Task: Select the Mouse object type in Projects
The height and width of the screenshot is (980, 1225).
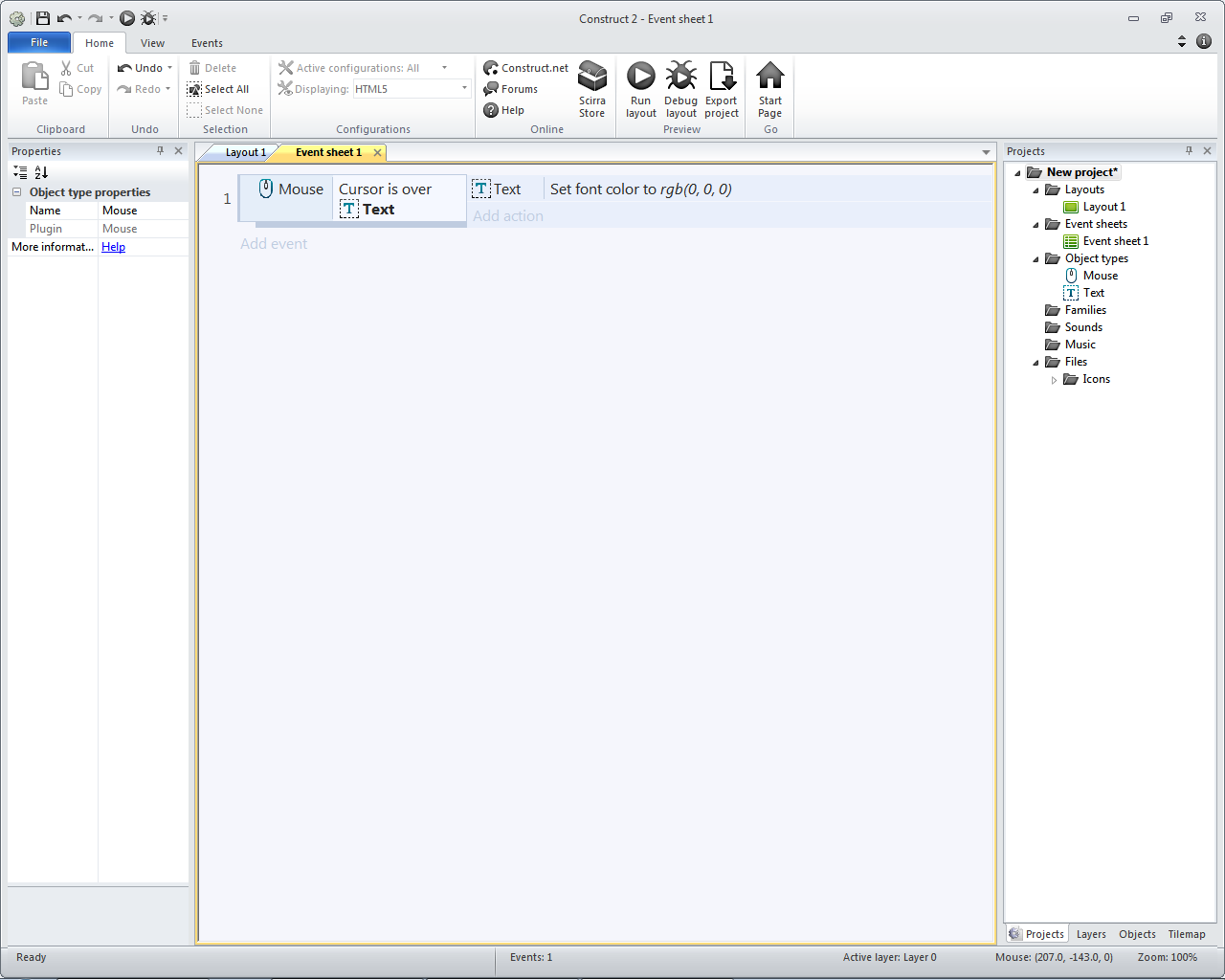Action: (1100, 276)
